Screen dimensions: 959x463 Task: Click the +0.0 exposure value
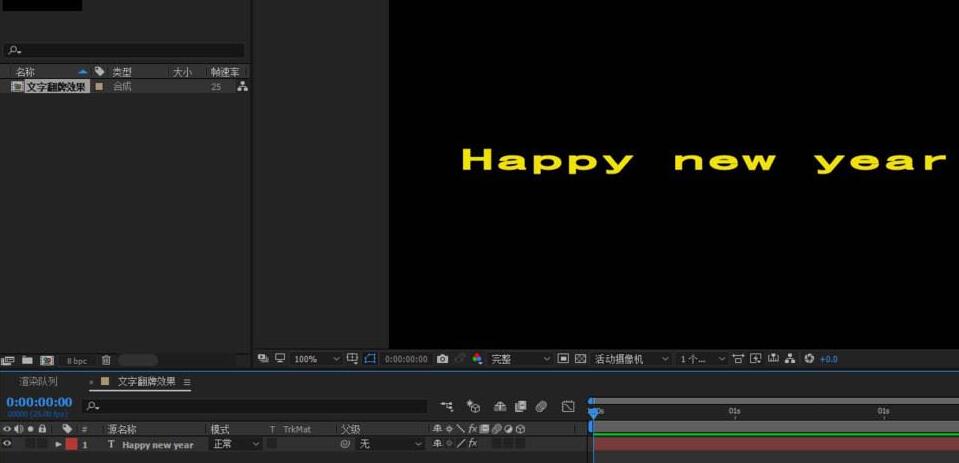(828, 360)
